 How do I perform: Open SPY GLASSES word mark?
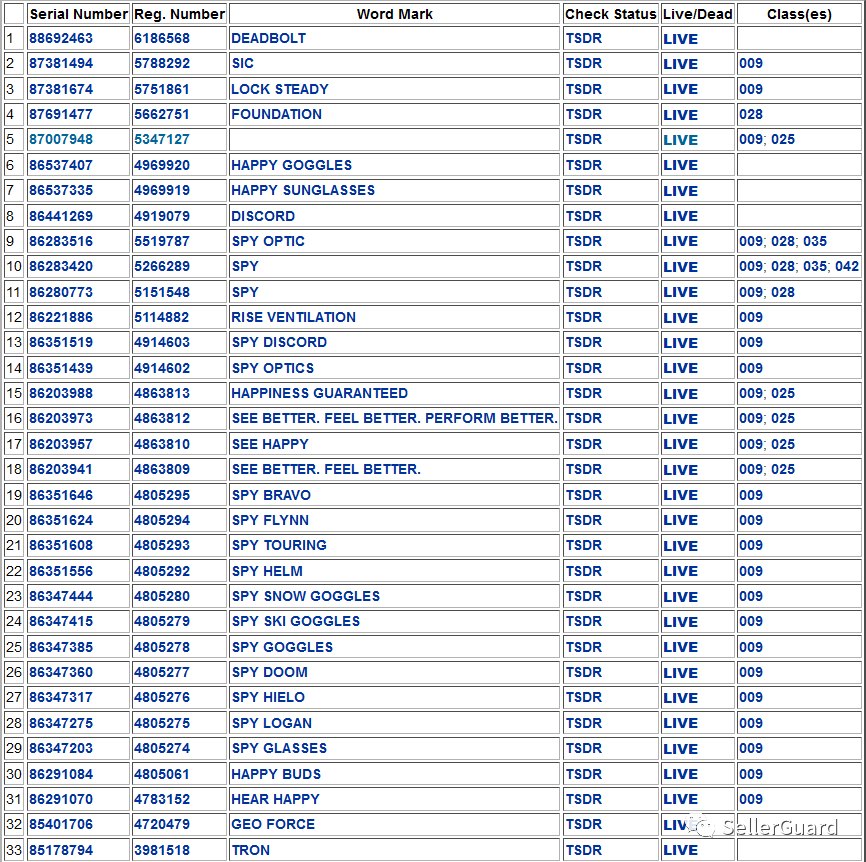tap(279, 748)
